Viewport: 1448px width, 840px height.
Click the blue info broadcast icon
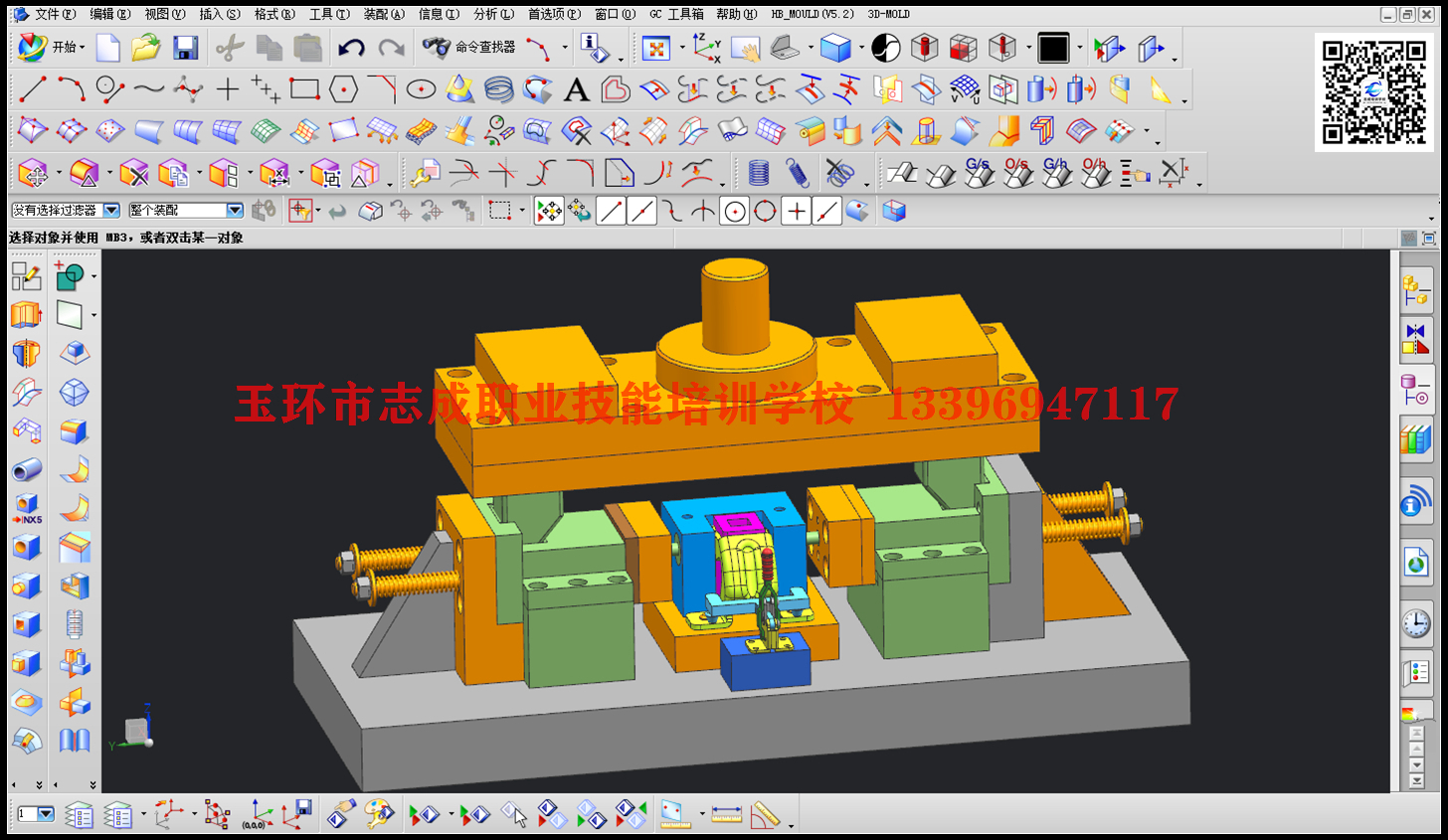tap(1416, 501)
